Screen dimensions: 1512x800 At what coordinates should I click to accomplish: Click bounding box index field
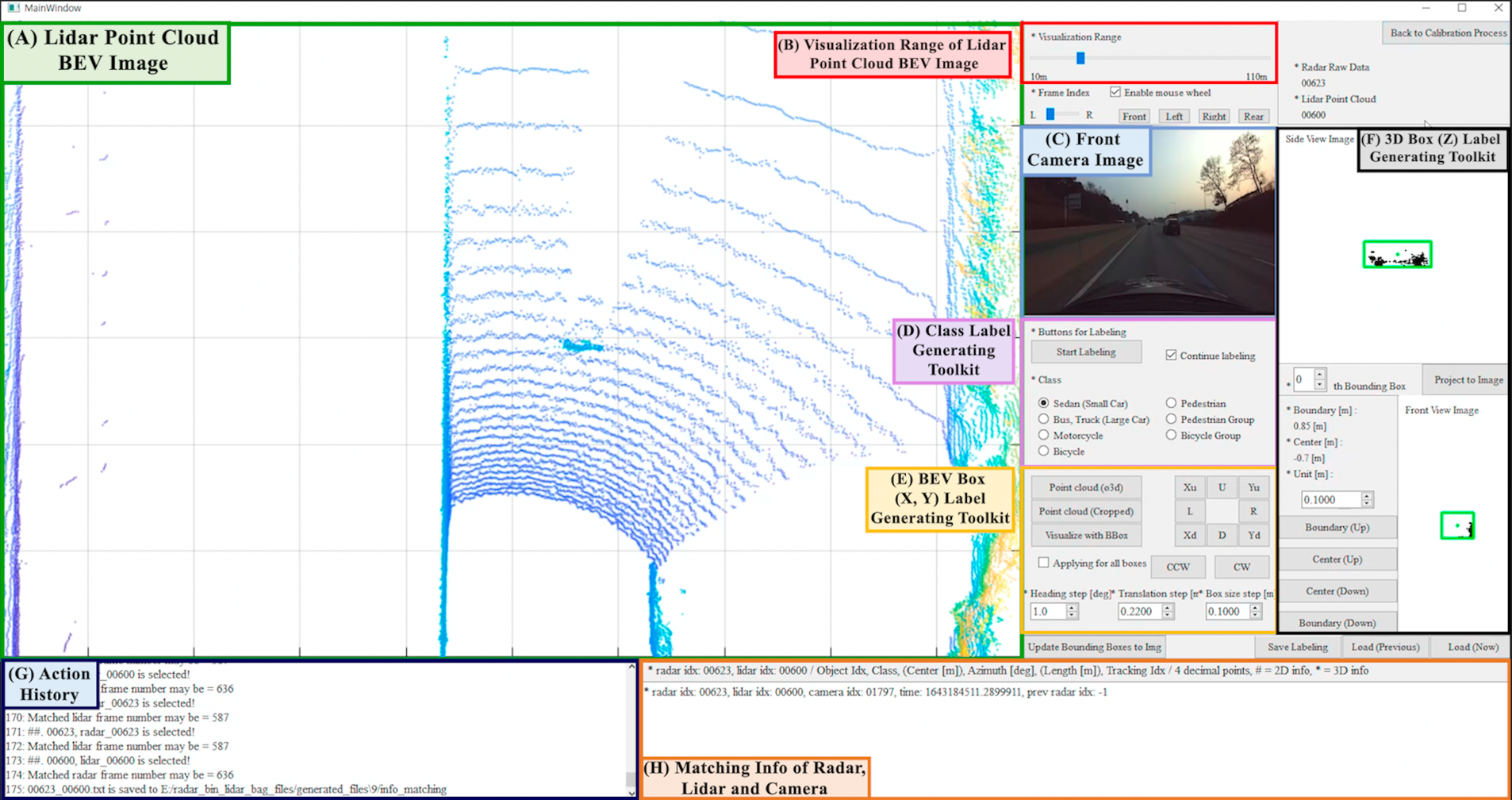pos(1303,379)
